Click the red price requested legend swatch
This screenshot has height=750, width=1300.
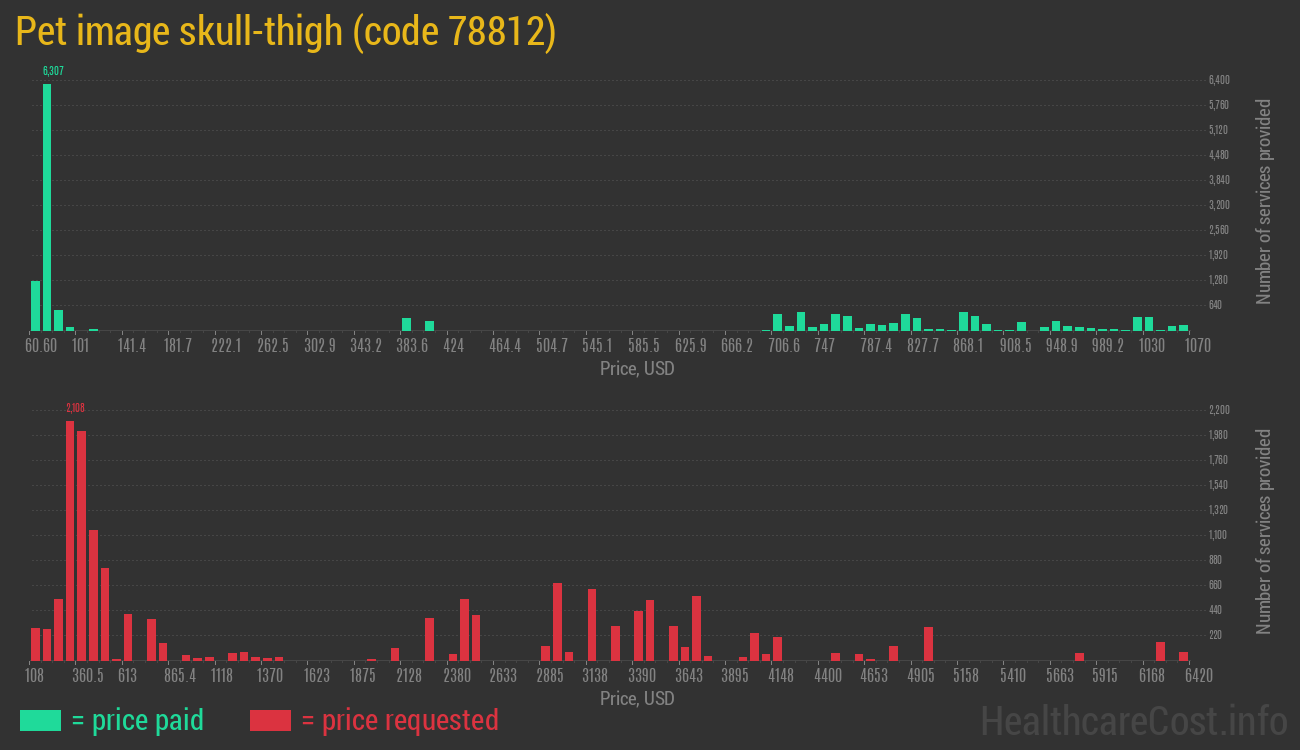[x=270, y=720]
